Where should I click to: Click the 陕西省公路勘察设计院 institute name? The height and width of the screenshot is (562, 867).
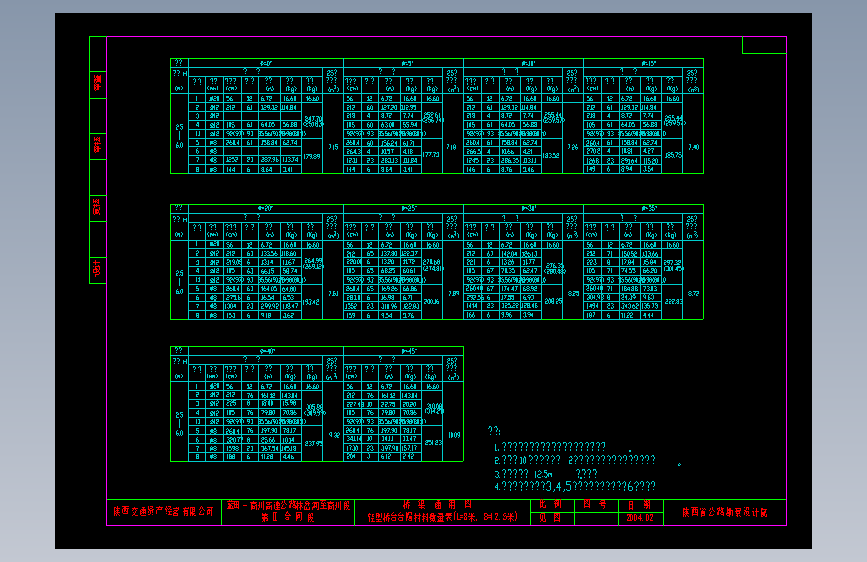[x=725, y=512]
